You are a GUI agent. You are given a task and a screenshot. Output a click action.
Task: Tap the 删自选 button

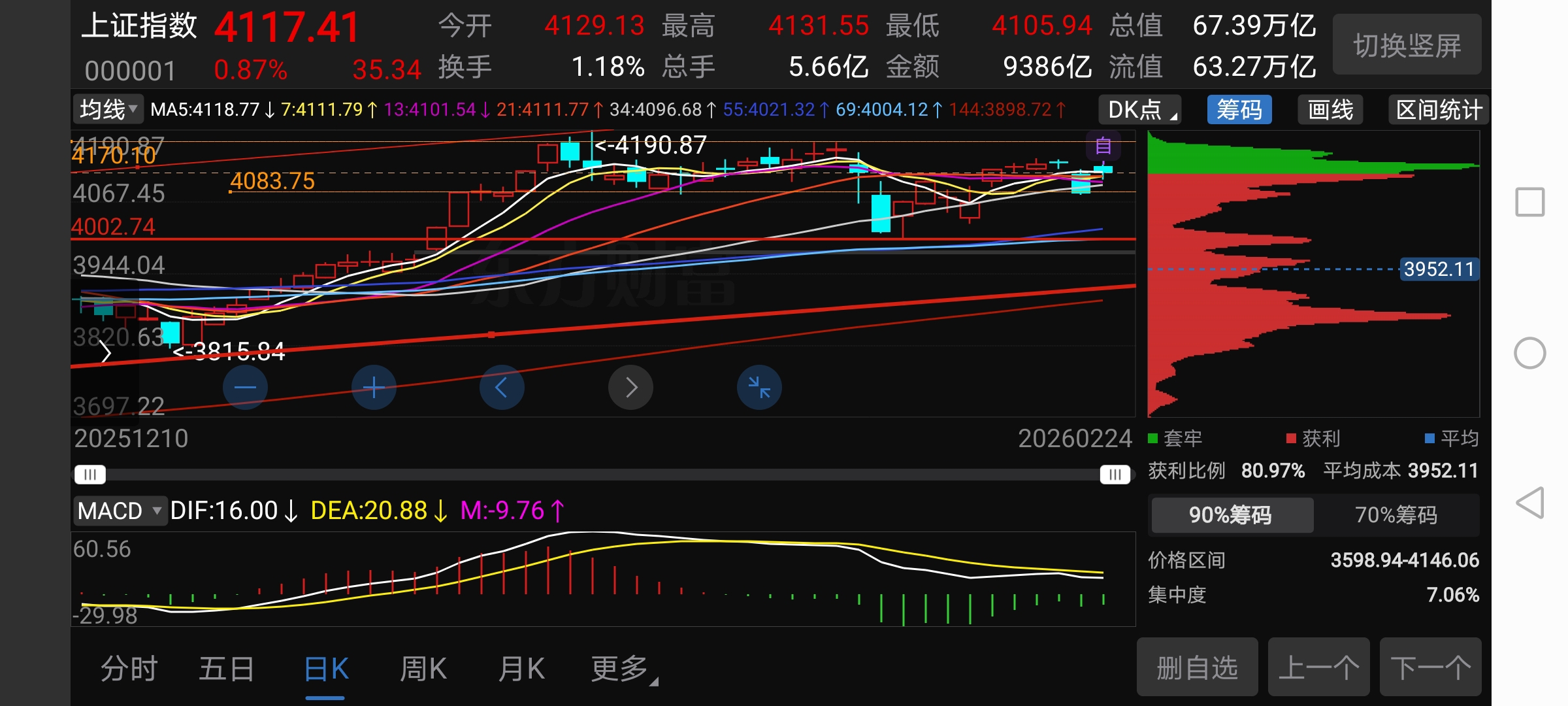pos(1197,668)
